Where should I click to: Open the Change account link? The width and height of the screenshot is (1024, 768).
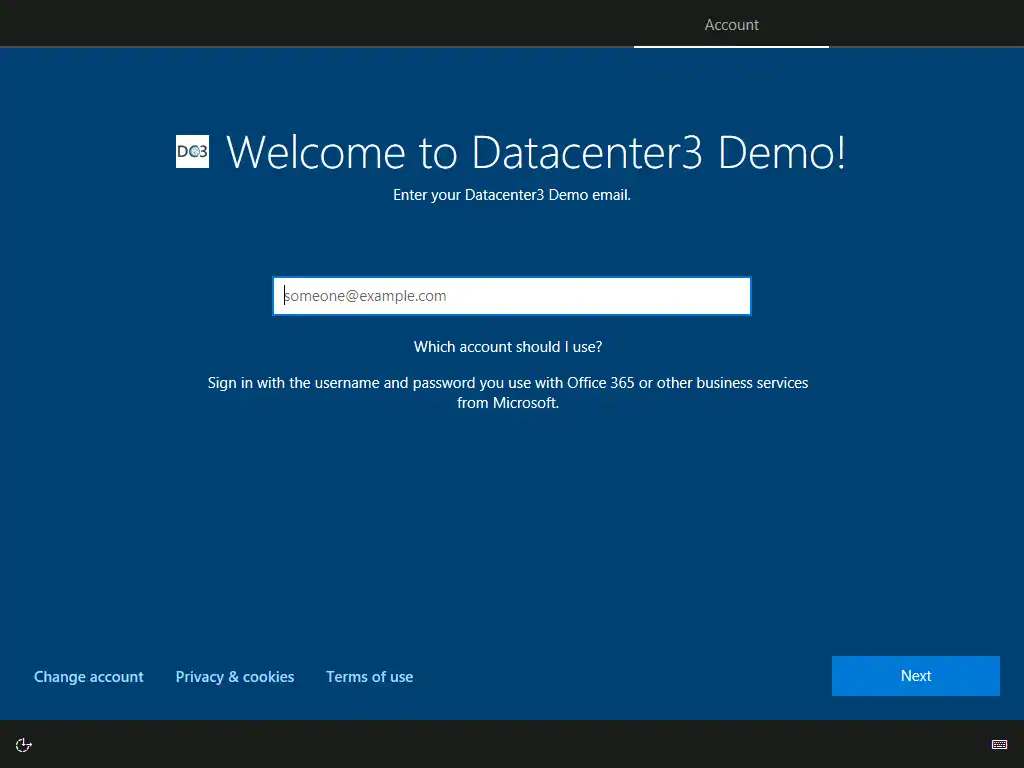[89, 677]
